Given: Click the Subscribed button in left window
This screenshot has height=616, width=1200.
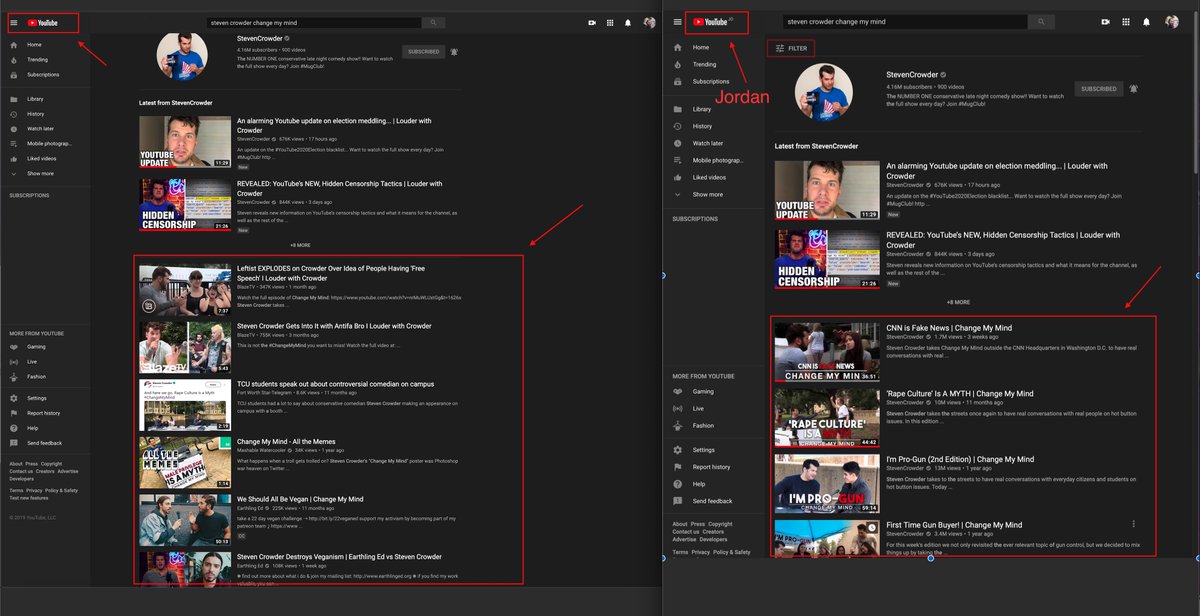Looking at the screenshot, I should tap(424, 51).
